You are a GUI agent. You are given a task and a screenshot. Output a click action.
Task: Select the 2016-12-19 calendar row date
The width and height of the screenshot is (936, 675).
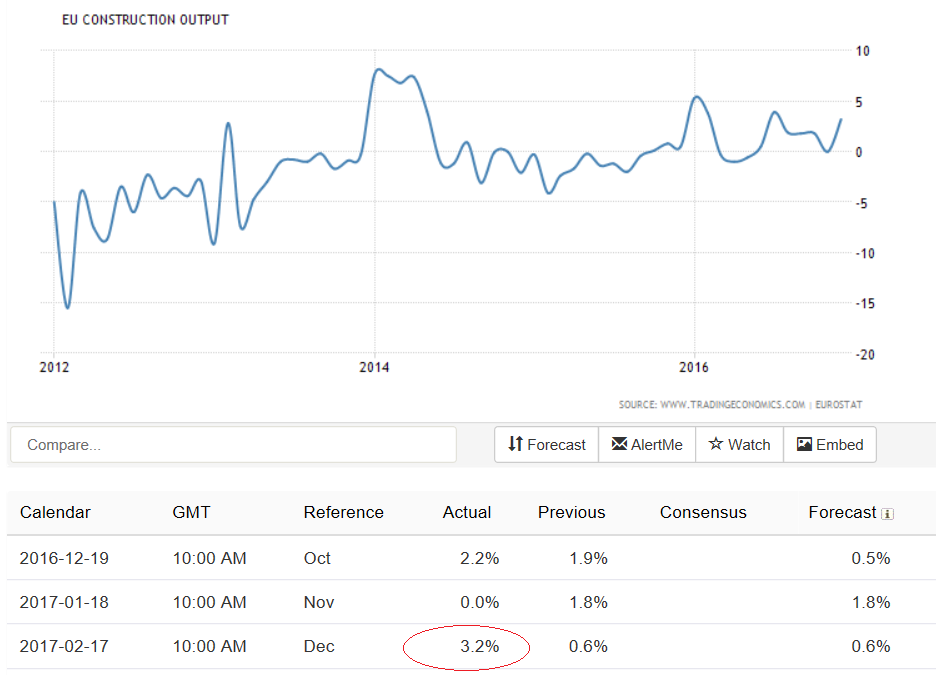64,558
